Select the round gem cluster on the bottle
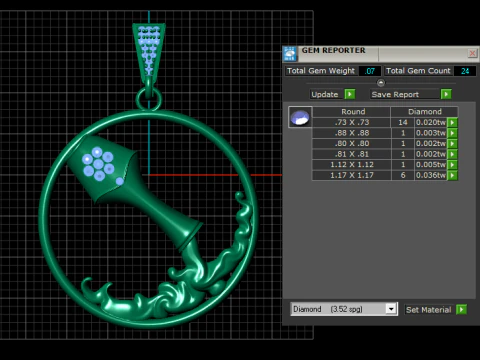 coord(98,164)
